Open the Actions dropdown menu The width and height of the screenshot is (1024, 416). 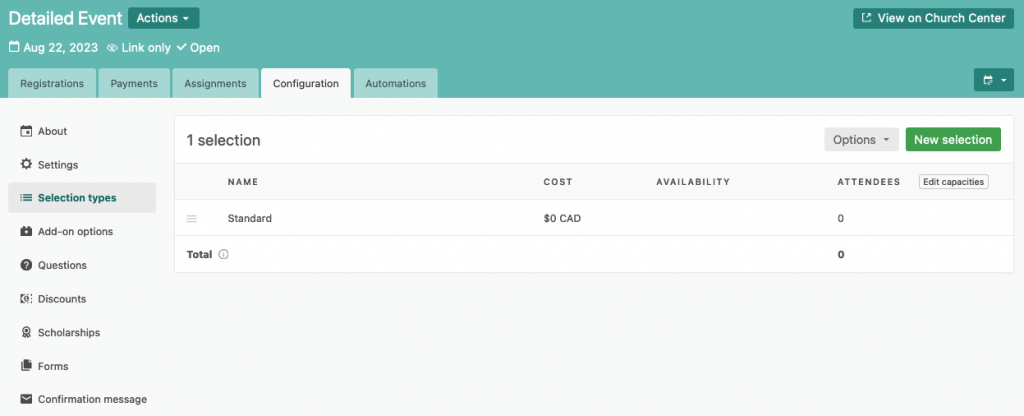[163, 18]
